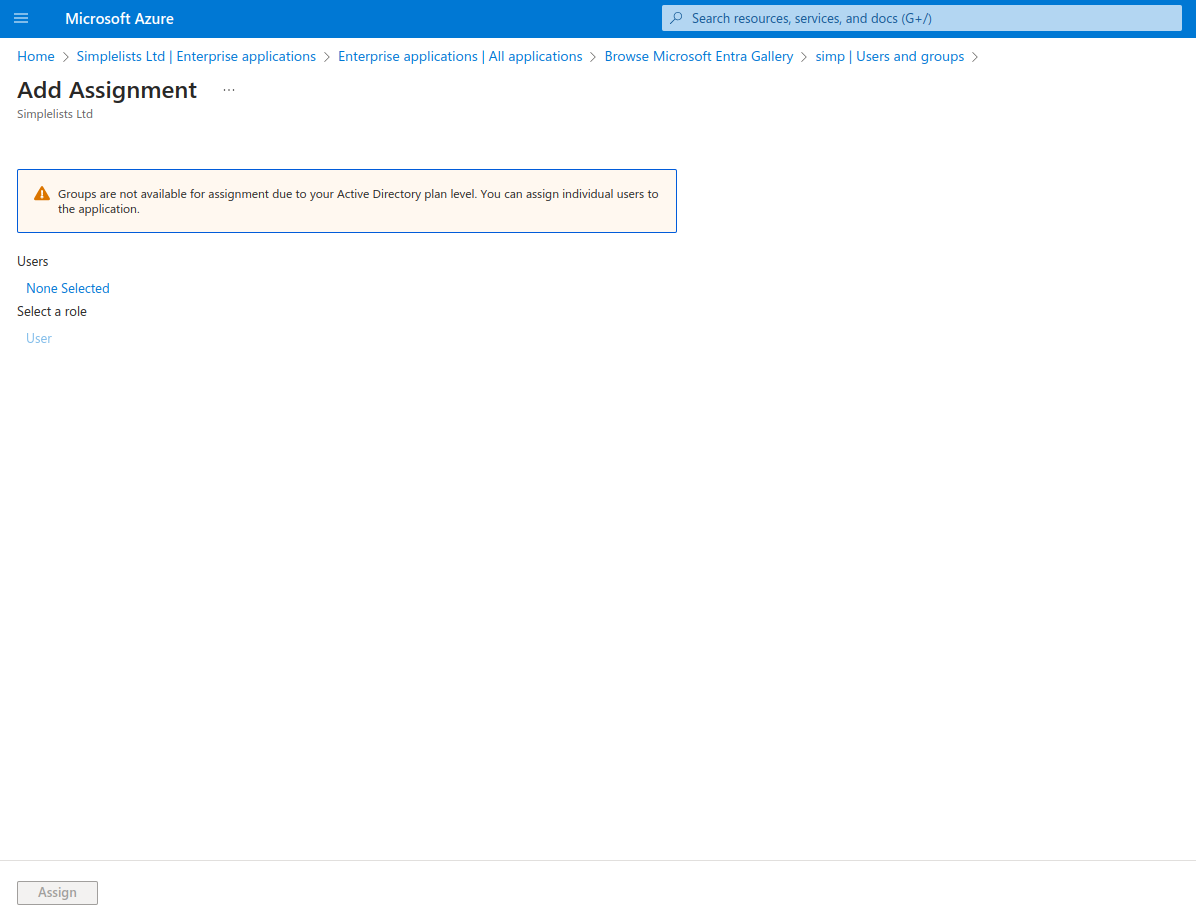Click the Add Assignment page title
This screenshot has height=921, width=1196.
(107, 90)
